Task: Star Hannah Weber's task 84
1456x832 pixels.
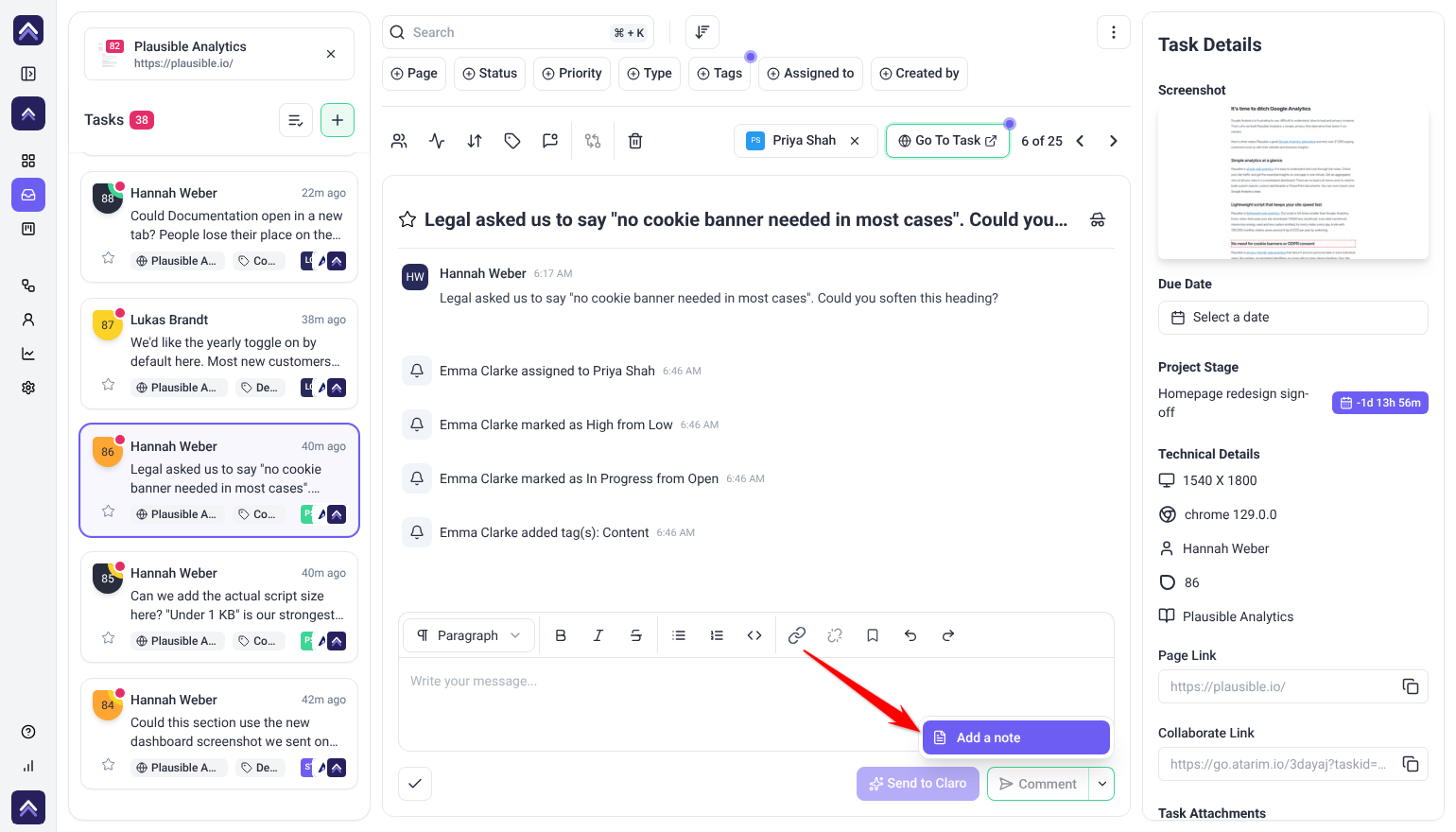Action: click(x=109, y=765)
